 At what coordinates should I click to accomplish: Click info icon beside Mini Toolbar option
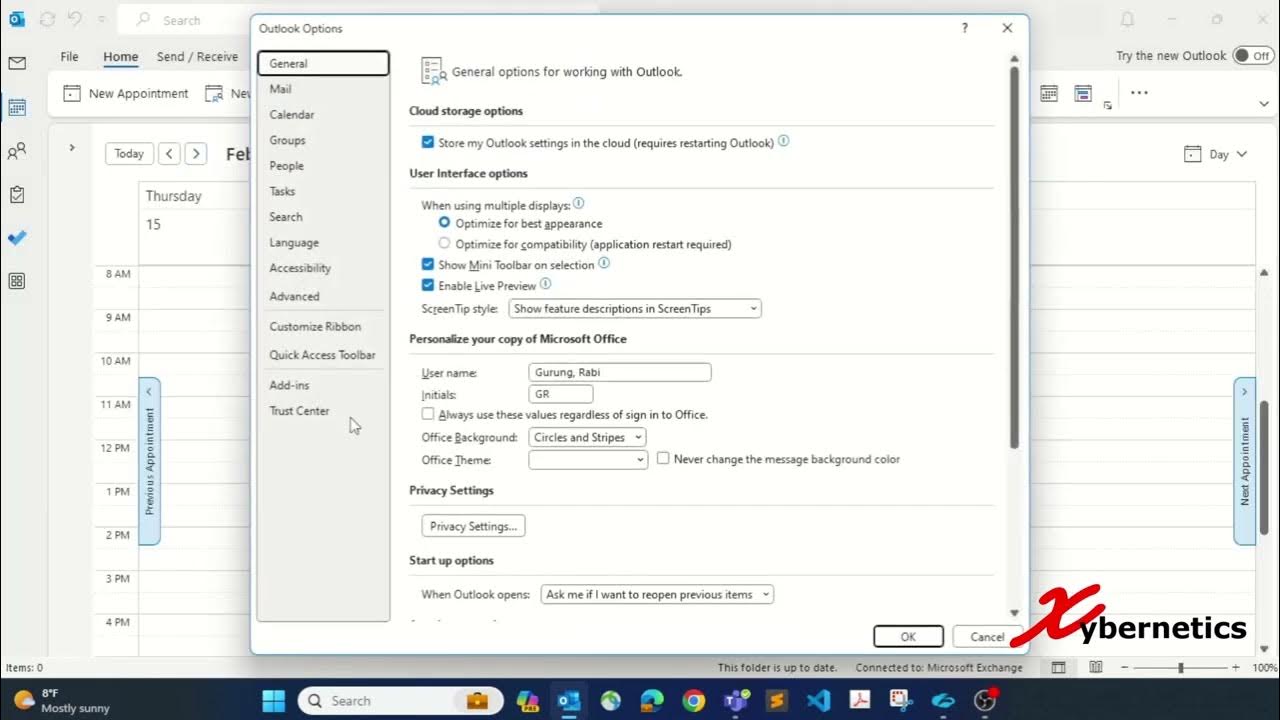604,264
